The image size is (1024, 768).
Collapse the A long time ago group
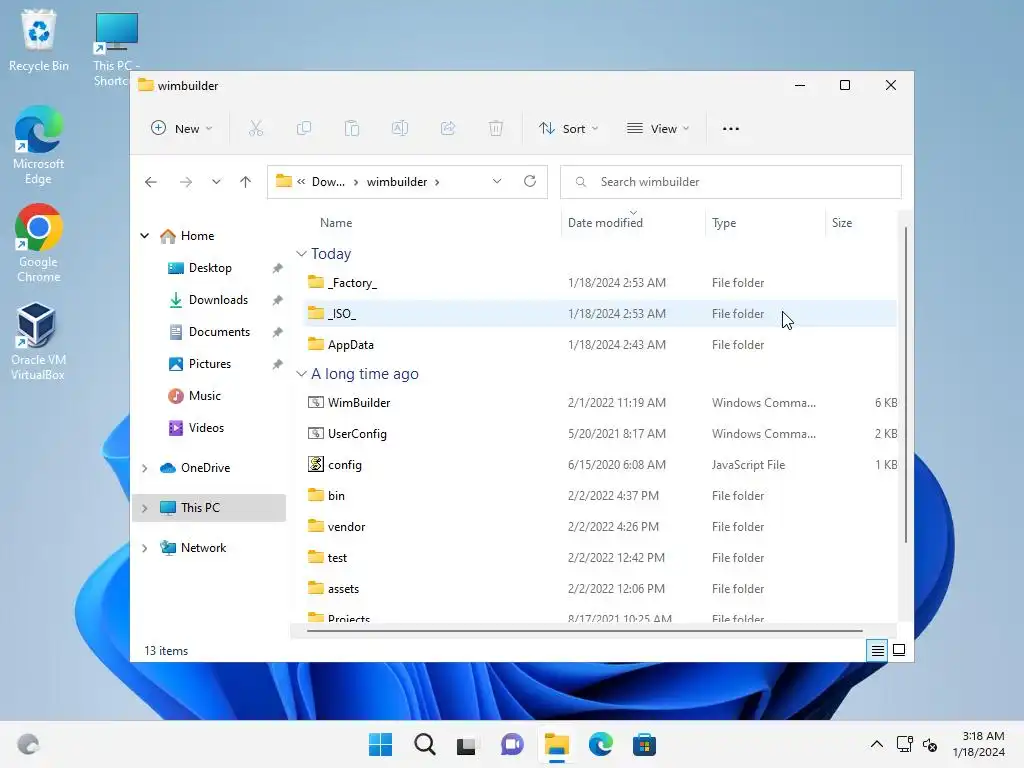tap(301, 374)
